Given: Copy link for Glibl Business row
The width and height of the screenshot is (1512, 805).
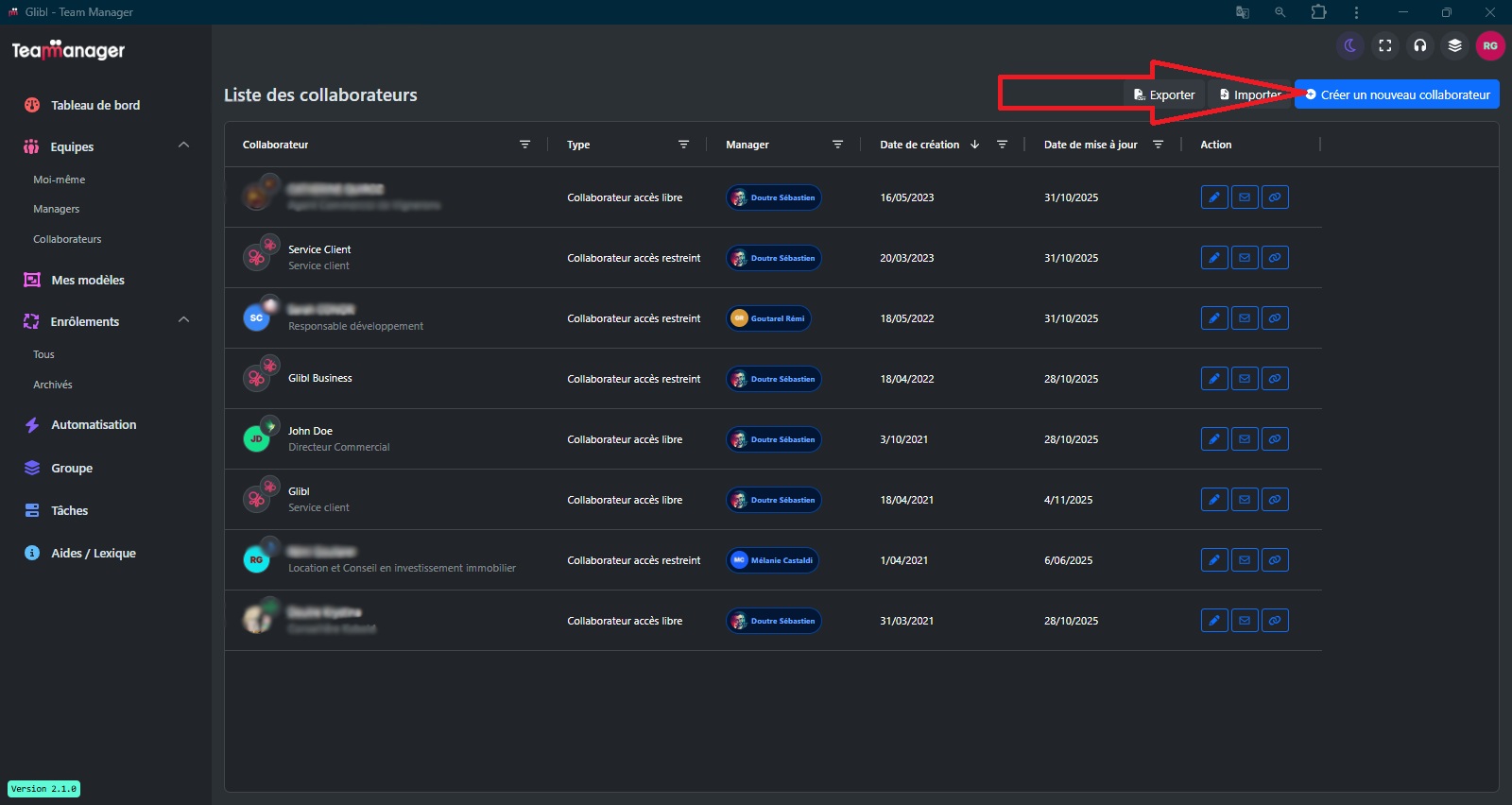Looking at the screenshot, I should [x=1275, y=379].
